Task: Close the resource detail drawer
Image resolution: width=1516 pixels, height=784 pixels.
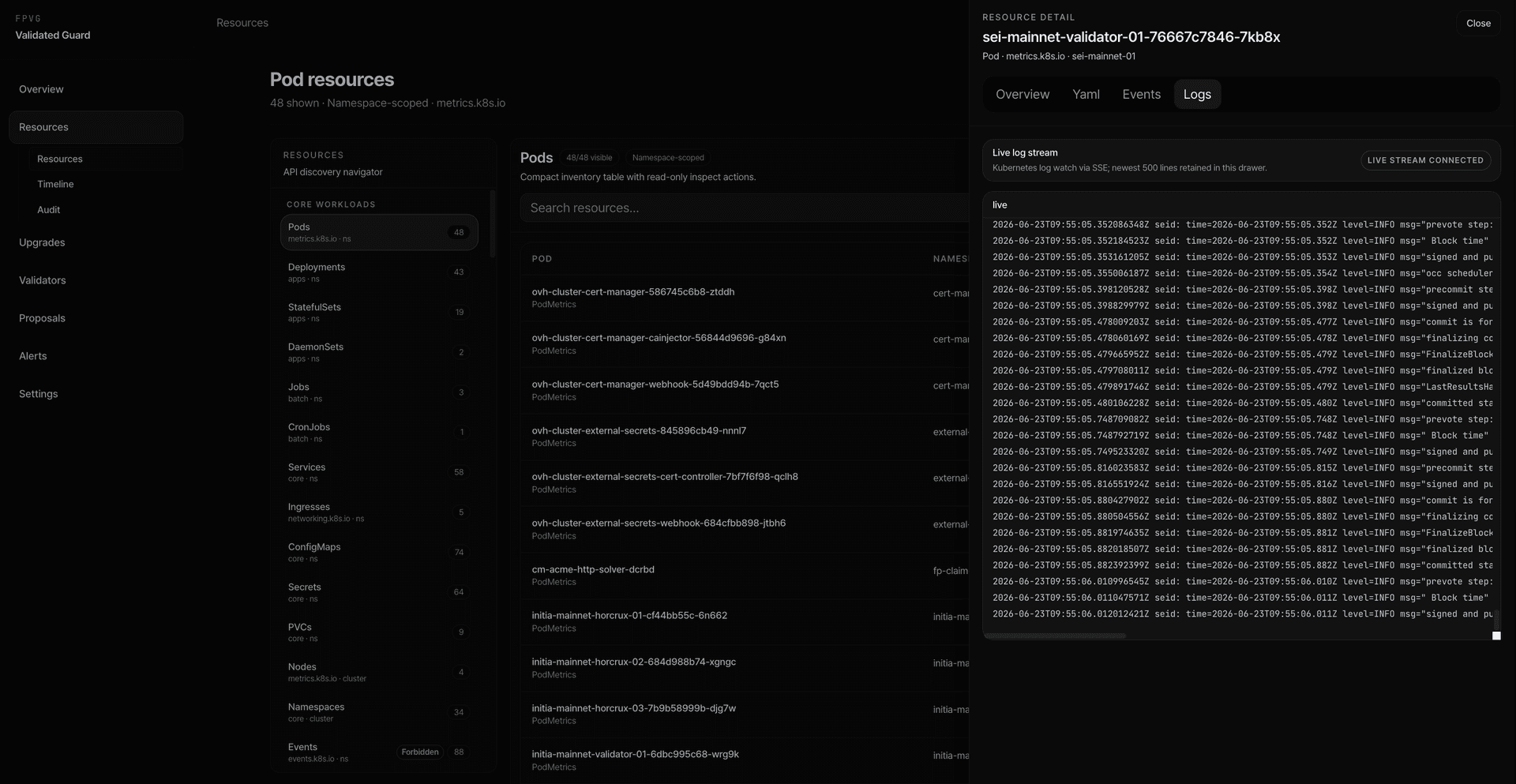Action: 1478,24
